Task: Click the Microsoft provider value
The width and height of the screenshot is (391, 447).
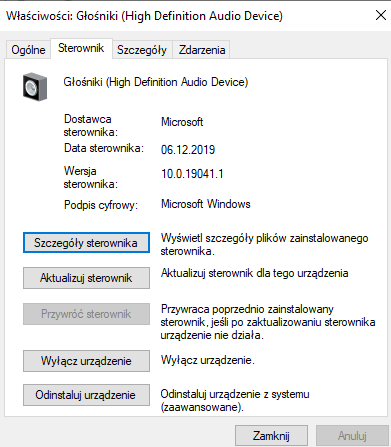Action: 182,122
